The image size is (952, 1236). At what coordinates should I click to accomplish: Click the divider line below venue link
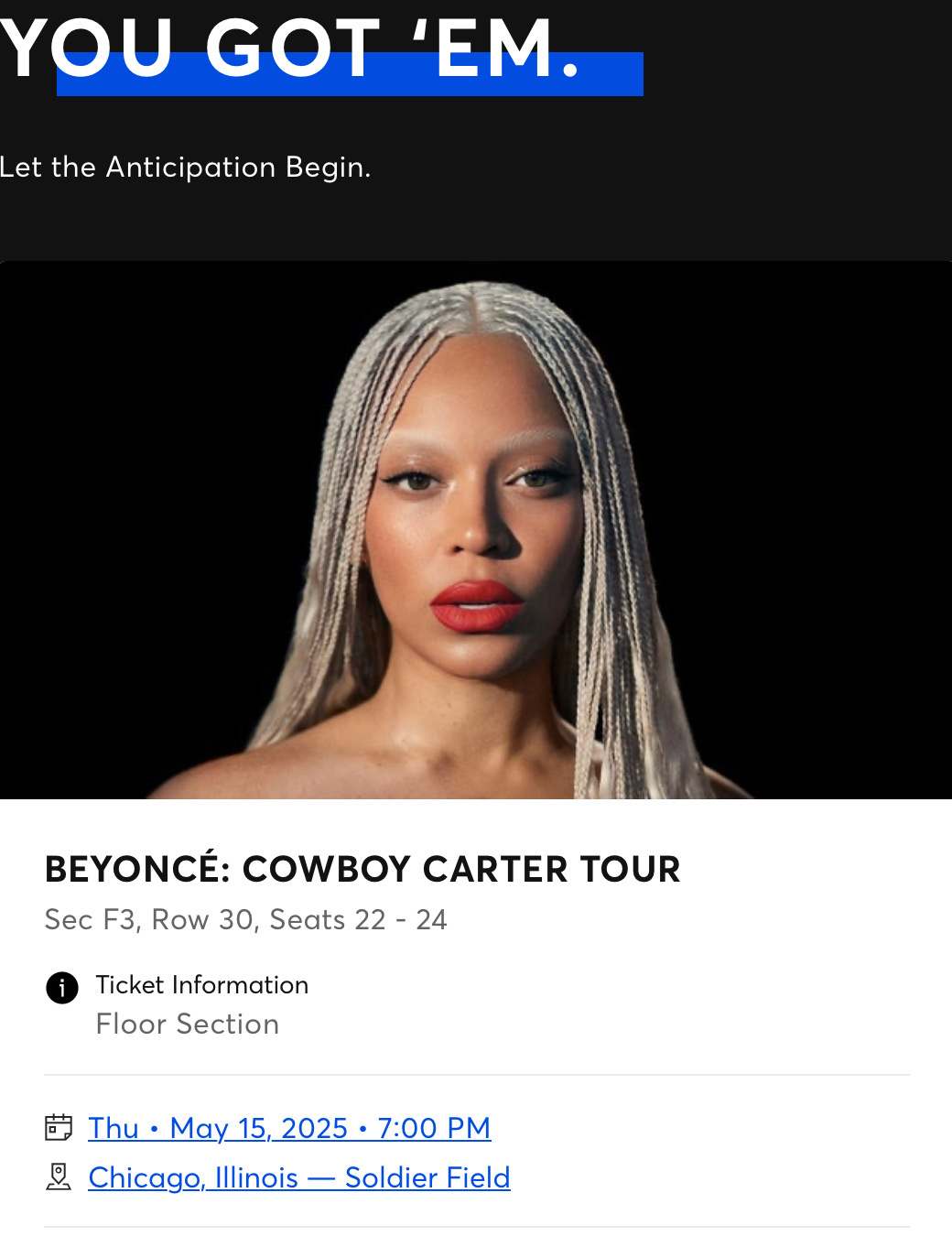pyautogui.click(x=477, y=1227)
